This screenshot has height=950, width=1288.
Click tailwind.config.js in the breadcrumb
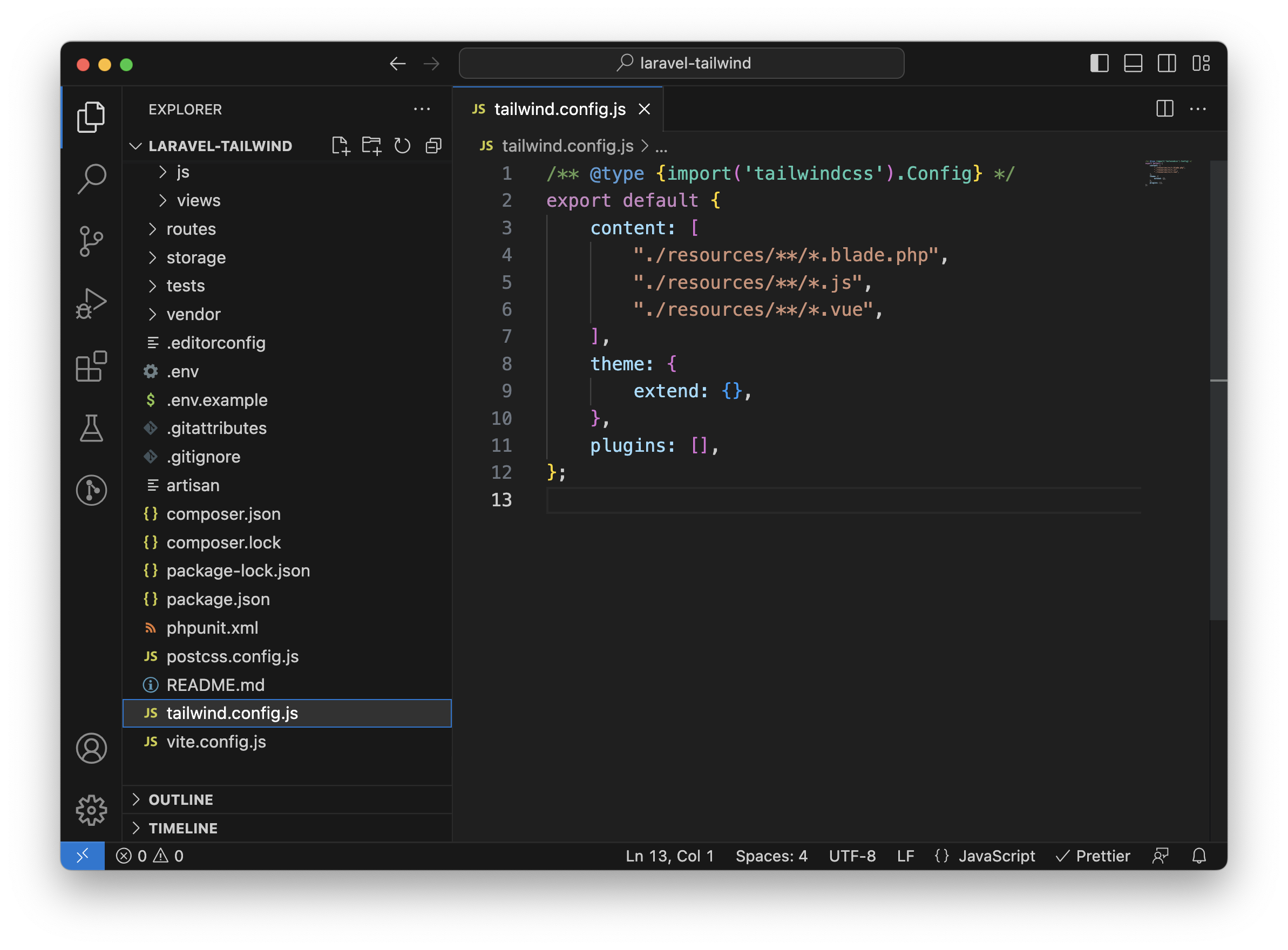pyautogui.click(x=567, y=147)
